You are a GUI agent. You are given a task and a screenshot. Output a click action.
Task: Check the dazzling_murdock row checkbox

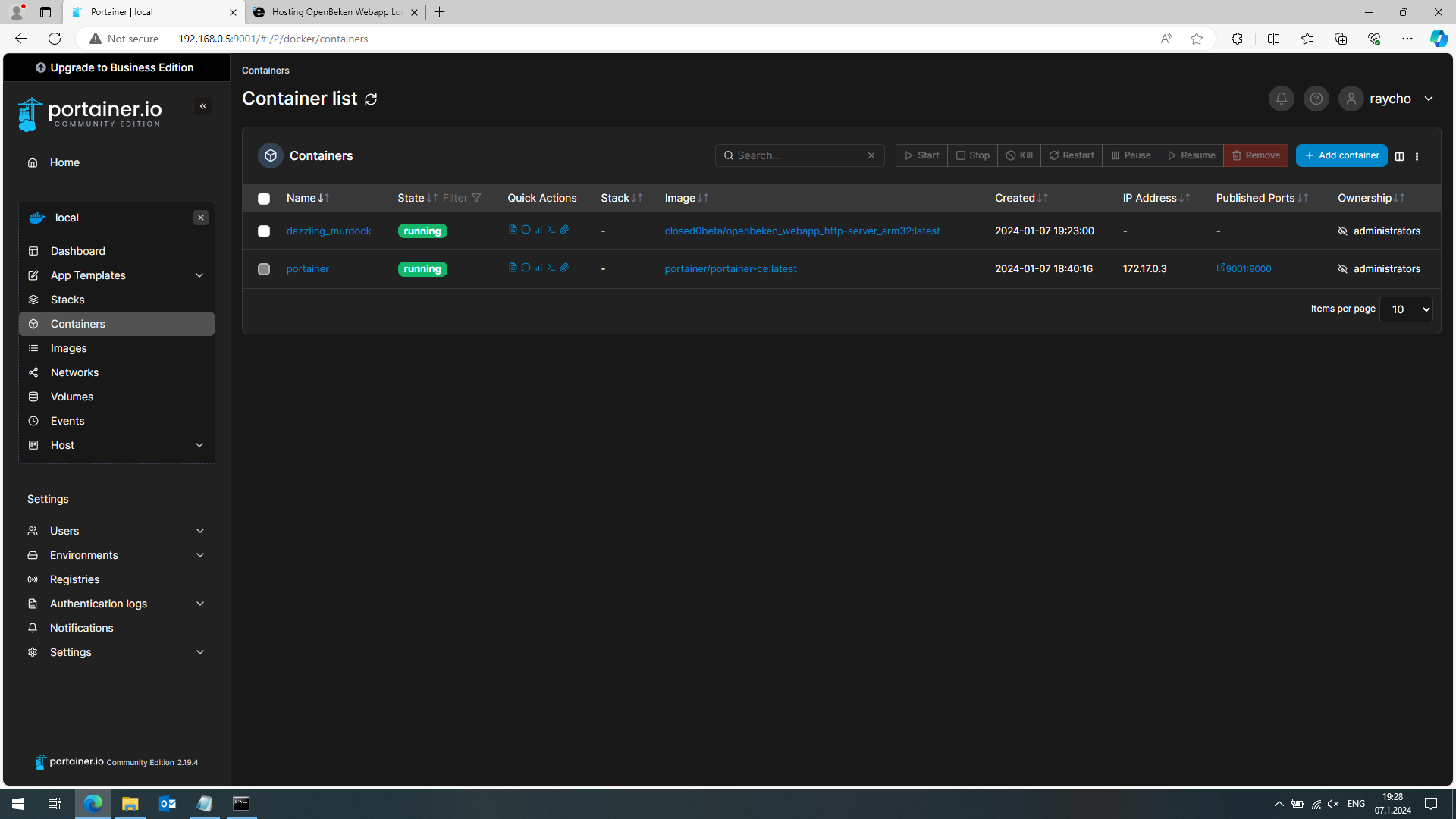(264, 231)
